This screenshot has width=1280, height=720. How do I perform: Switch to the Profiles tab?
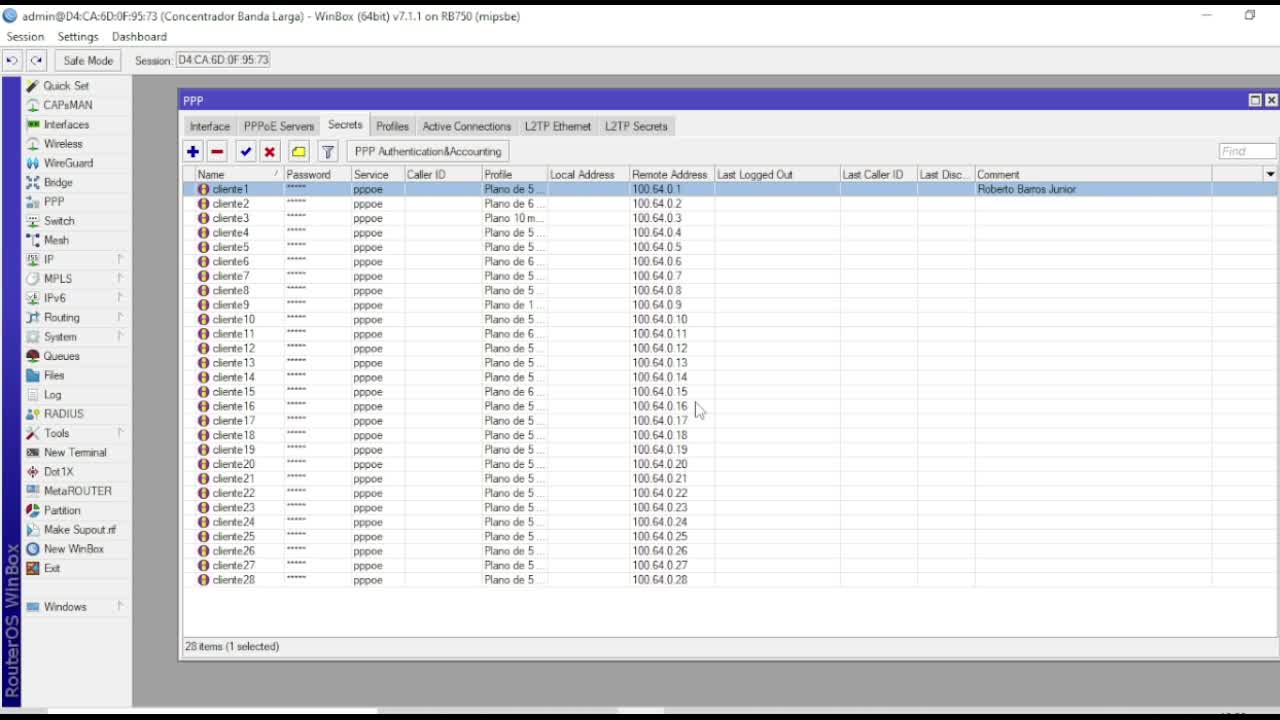click(x=392, y=126)
